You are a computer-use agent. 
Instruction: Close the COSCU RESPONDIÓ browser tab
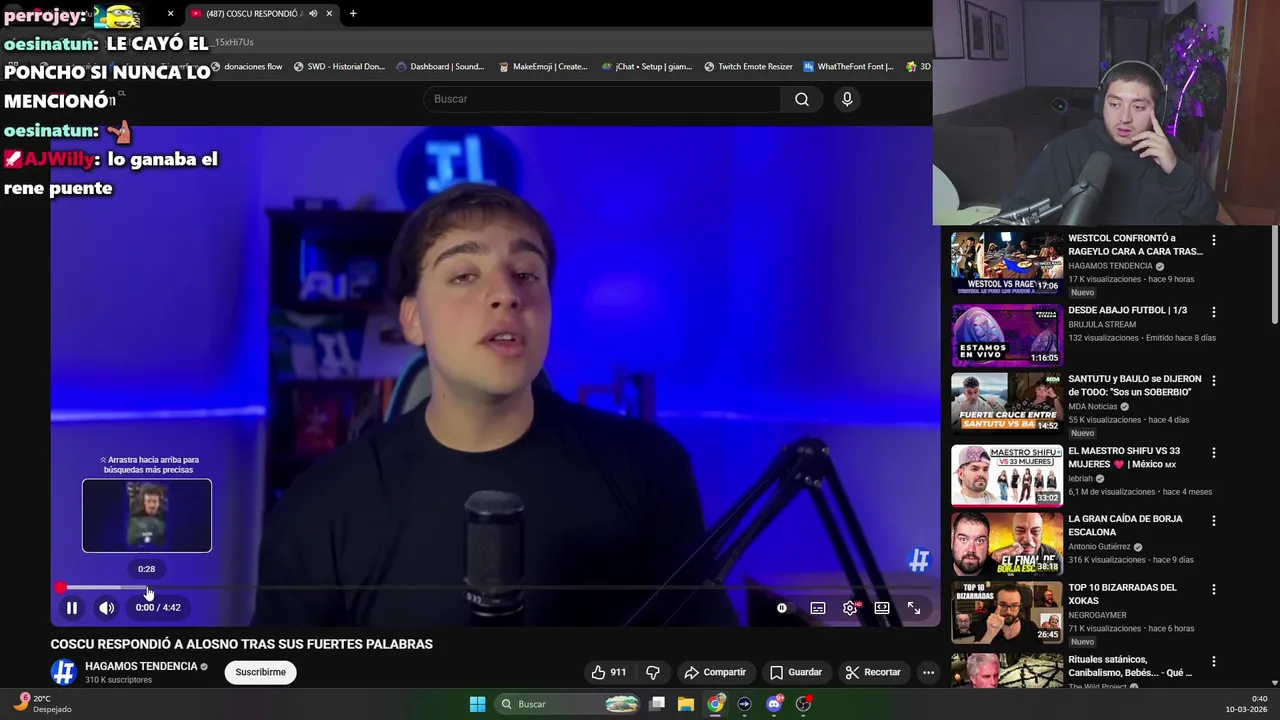[330, 14]
